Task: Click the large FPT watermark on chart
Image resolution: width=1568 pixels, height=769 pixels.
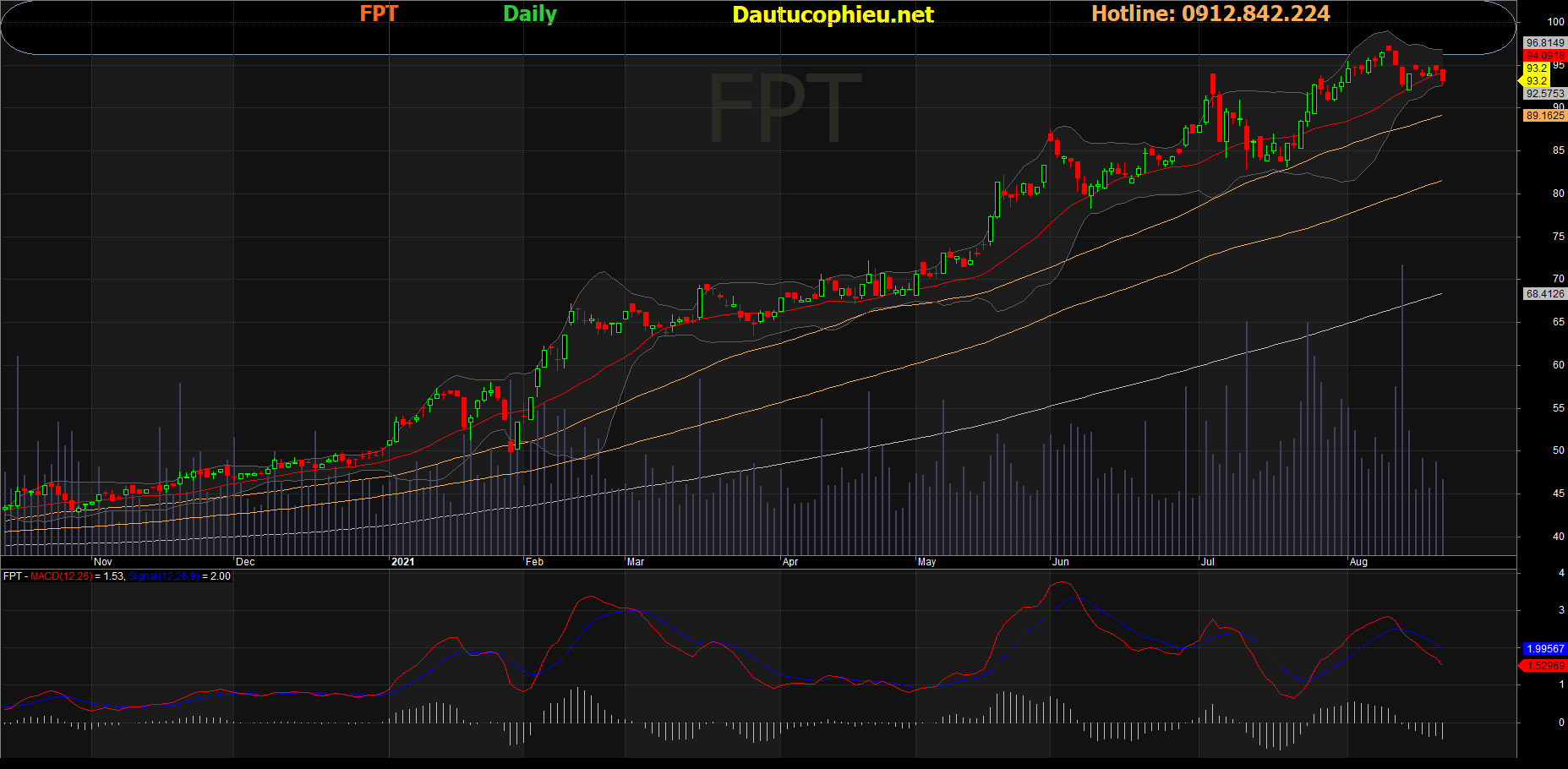Action: point(784,108)
